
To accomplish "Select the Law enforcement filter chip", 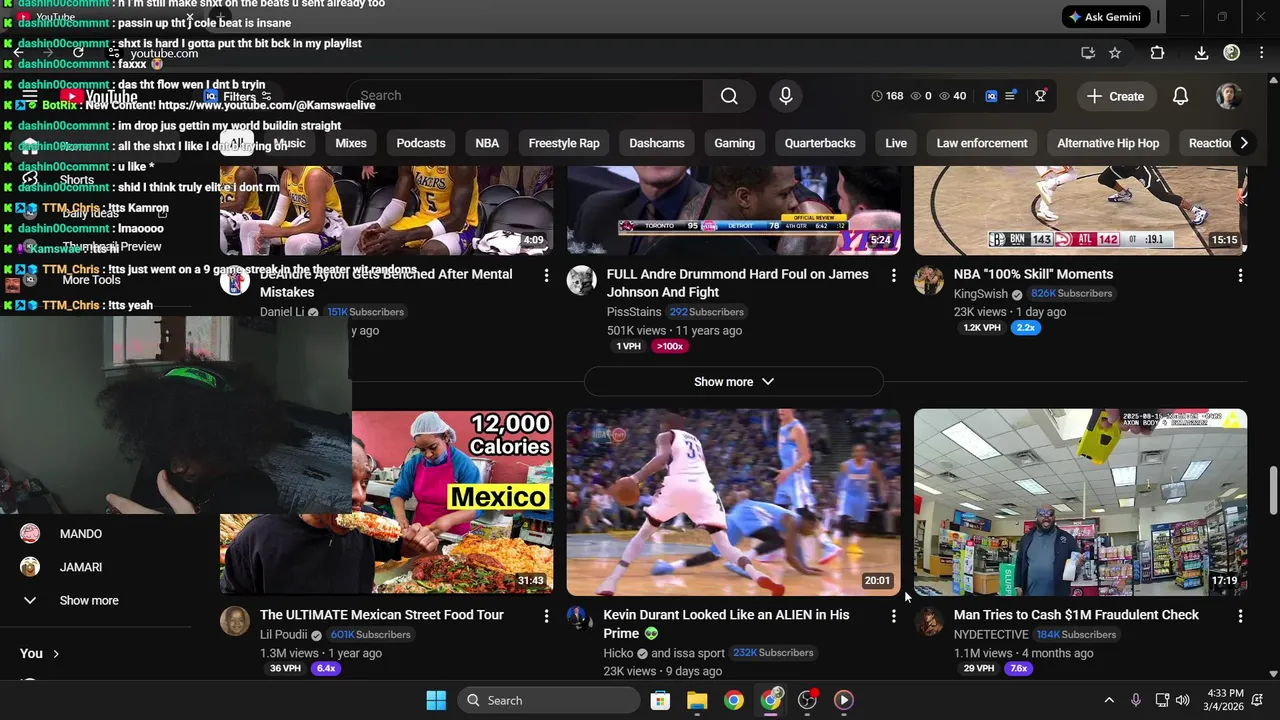I will pos(982,143).
